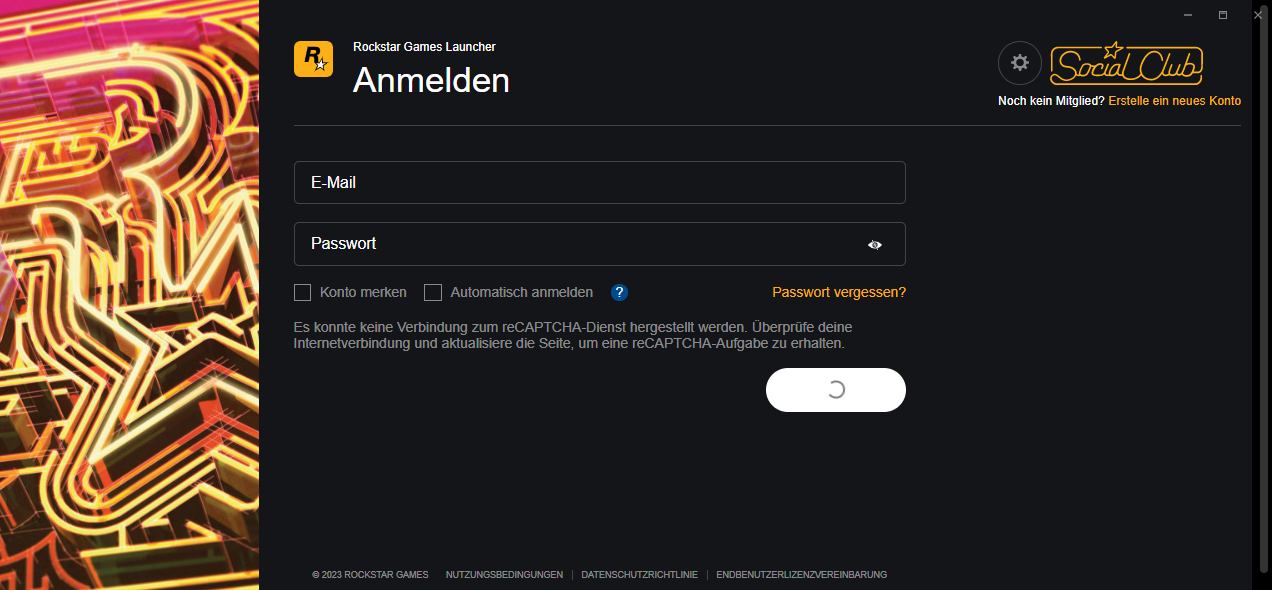This screenshot has width=1272, height=590.
Task: Click inside the Passwort field
Action: pos(599,243)
